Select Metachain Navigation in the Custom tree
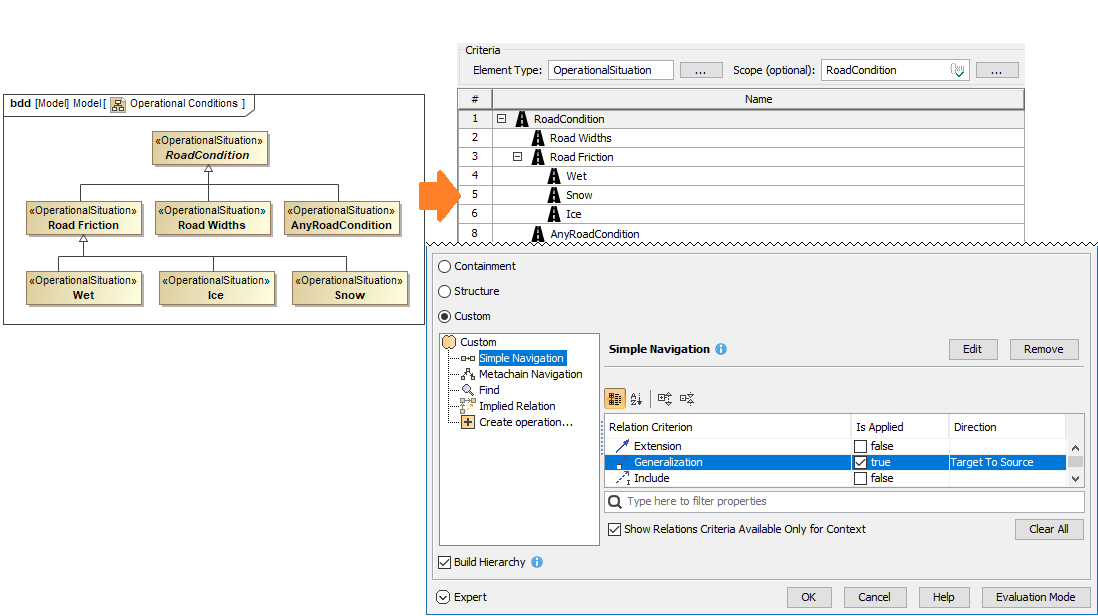Screen dimensions: 1098x616 530,374
